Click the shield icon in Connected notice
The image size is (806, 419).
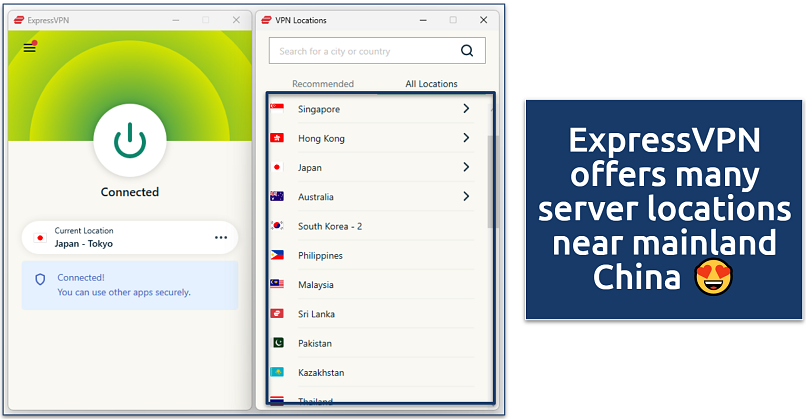[40, 280]
